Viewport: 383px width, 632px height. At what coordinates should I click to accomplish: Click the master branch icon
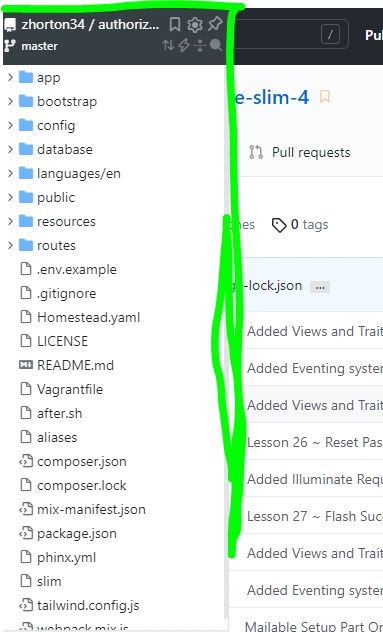(x=10, y=46)
